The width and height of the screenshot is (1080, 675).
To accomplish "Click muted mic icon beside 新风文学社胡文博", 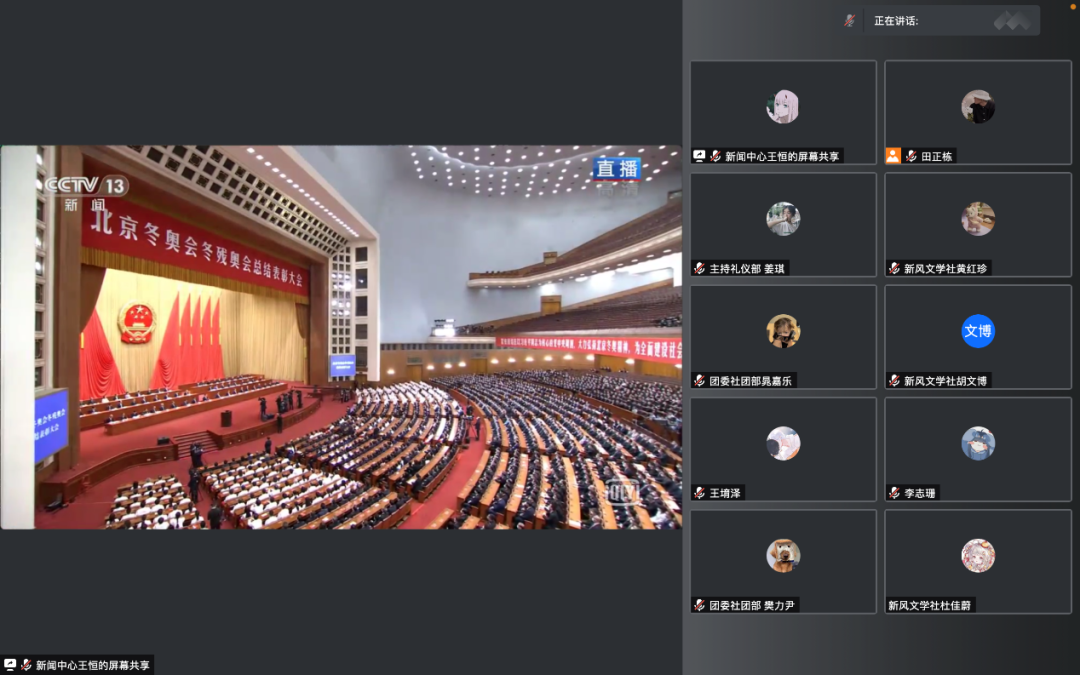I will [894, 381].
